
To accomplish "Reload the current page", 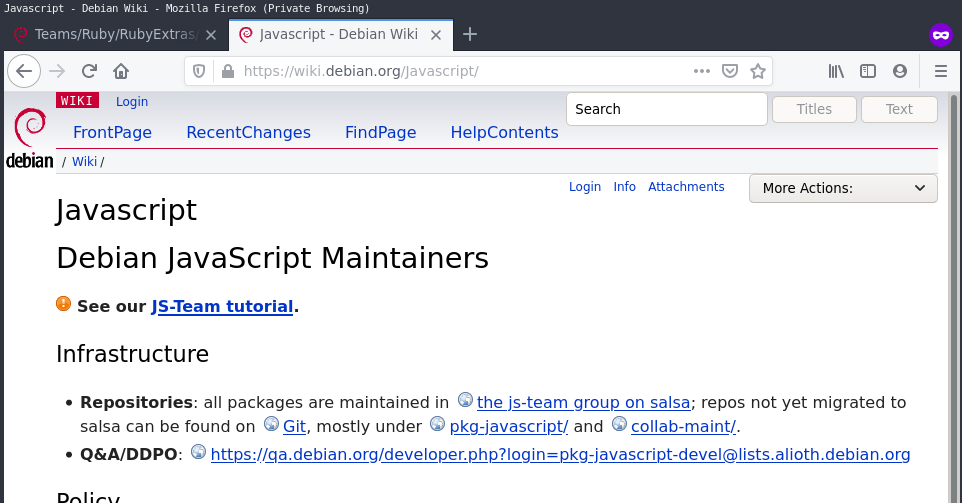I will 90,71.
